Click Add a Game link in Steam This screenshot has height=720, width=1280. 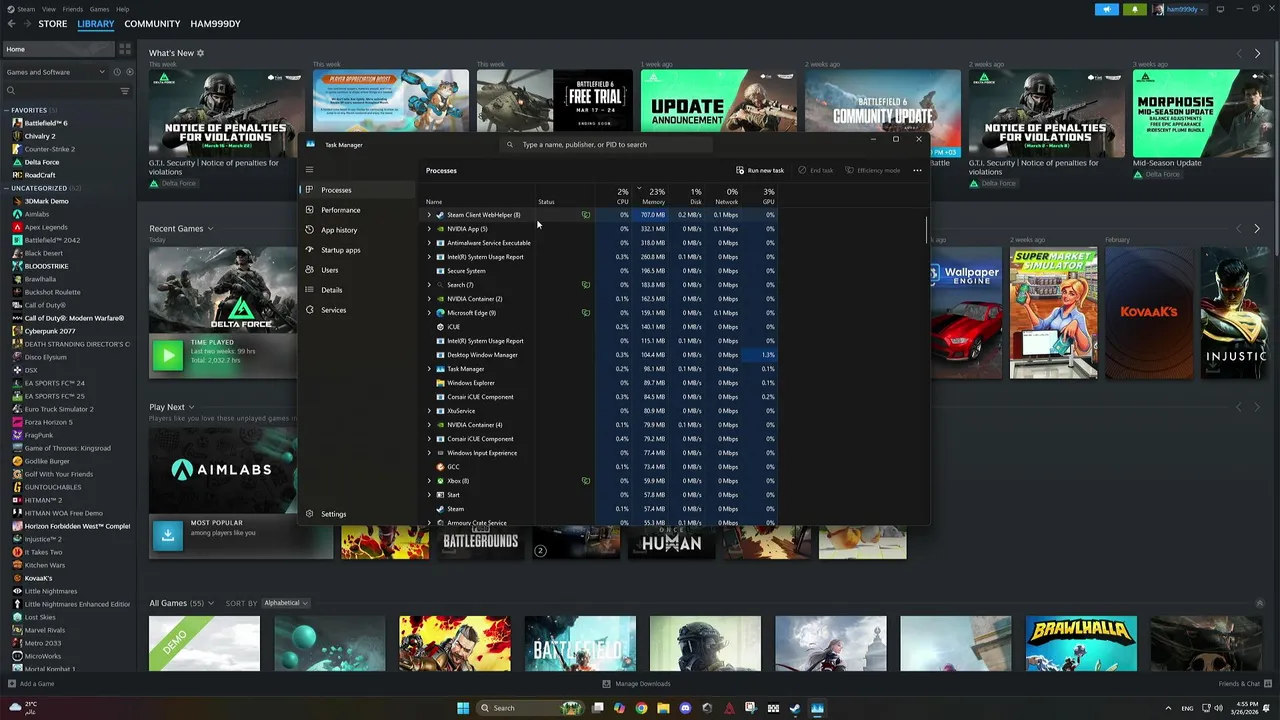tap(31, 684)
